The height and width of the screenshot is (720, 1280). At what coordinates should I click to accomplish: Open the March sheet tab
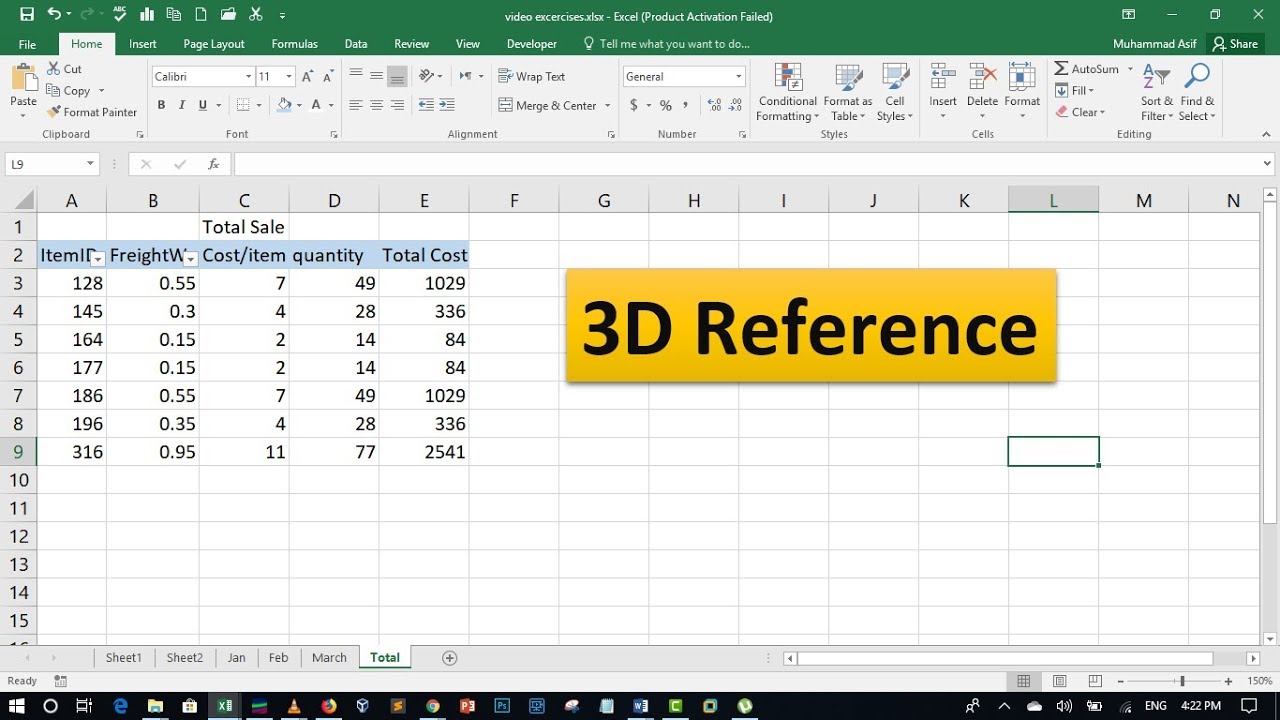point(329,658)
